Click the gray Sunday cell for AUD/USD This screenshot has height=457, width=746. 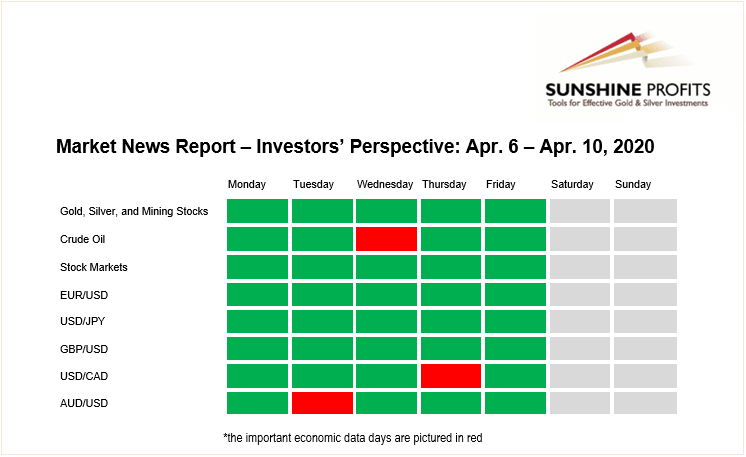click(x=645, y=403)
